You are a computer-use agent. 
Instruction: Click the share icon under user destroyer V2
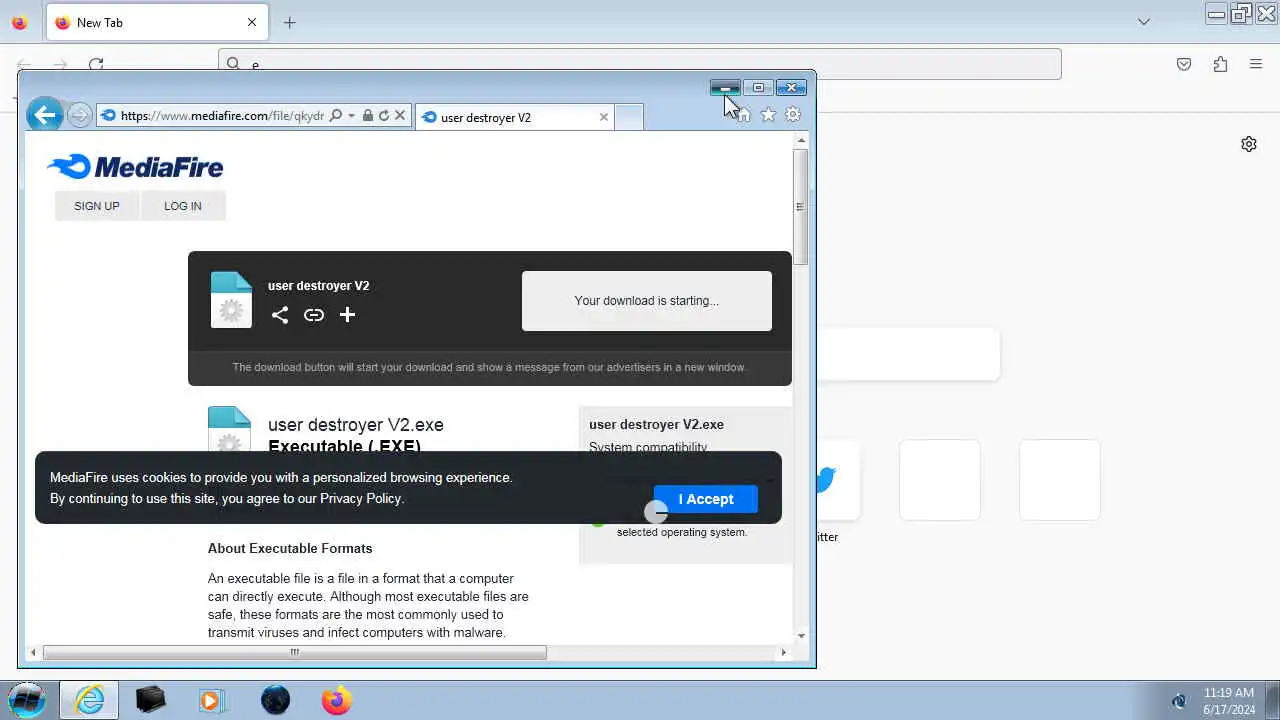point(280,315)
